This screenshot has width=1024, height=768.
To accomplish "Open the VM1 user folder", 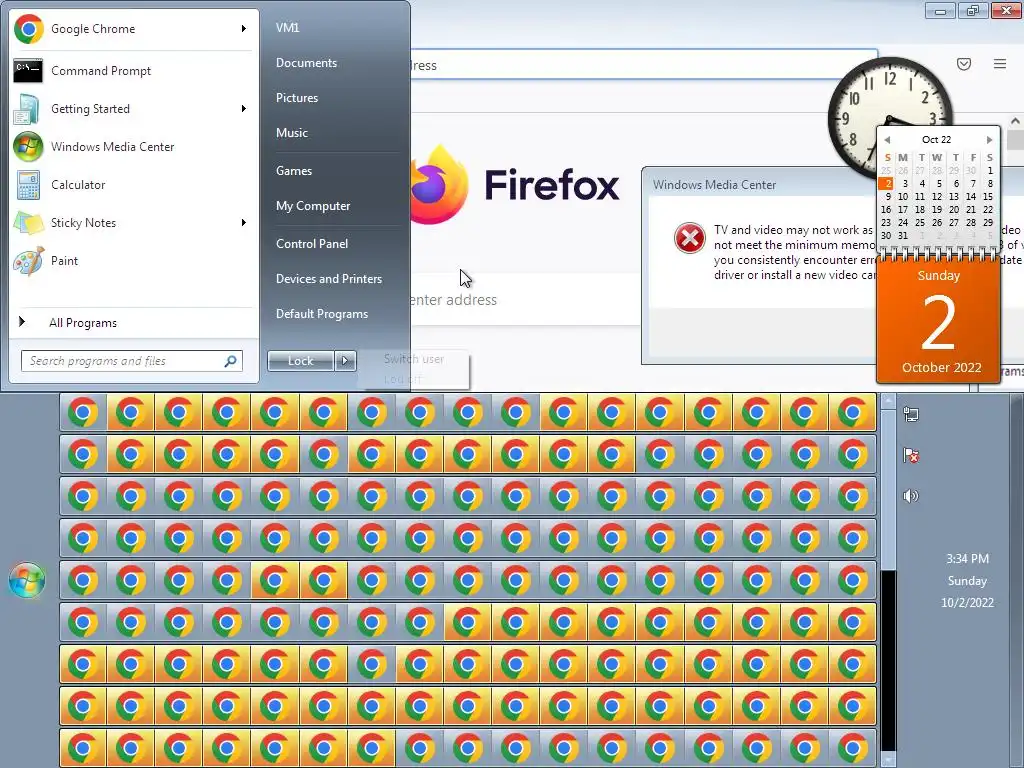I will click(x=287, y=27).
